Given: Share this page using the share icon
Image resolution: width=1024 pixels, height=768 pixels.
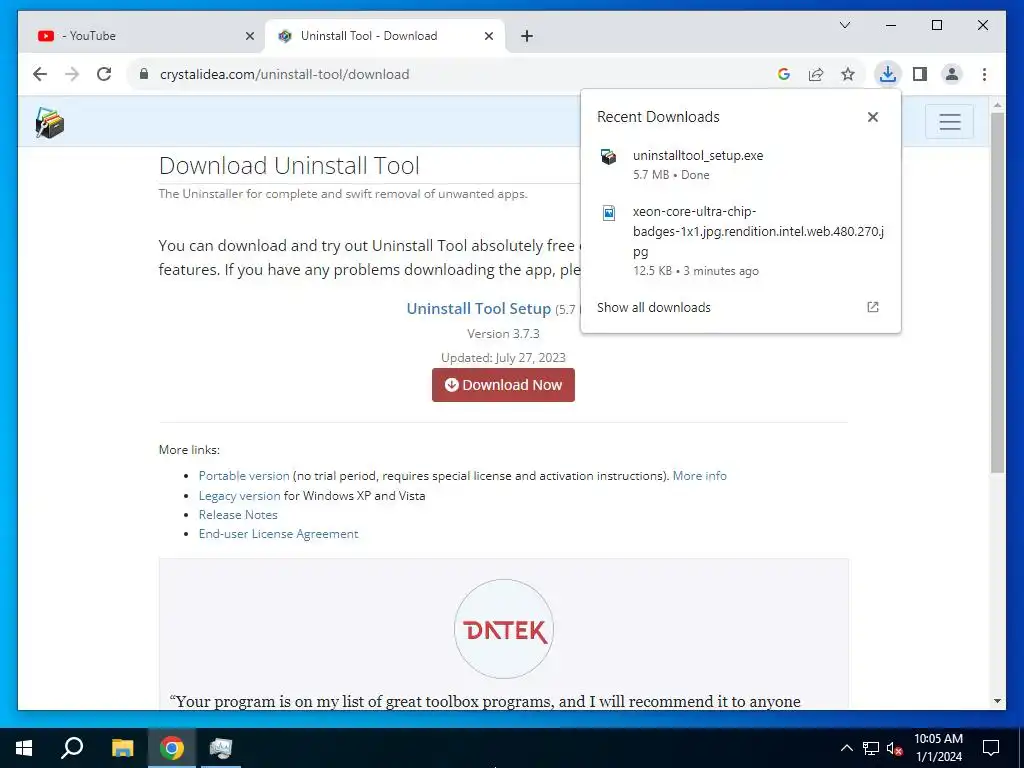Looking at the screenshot, I should coord(816,74).
